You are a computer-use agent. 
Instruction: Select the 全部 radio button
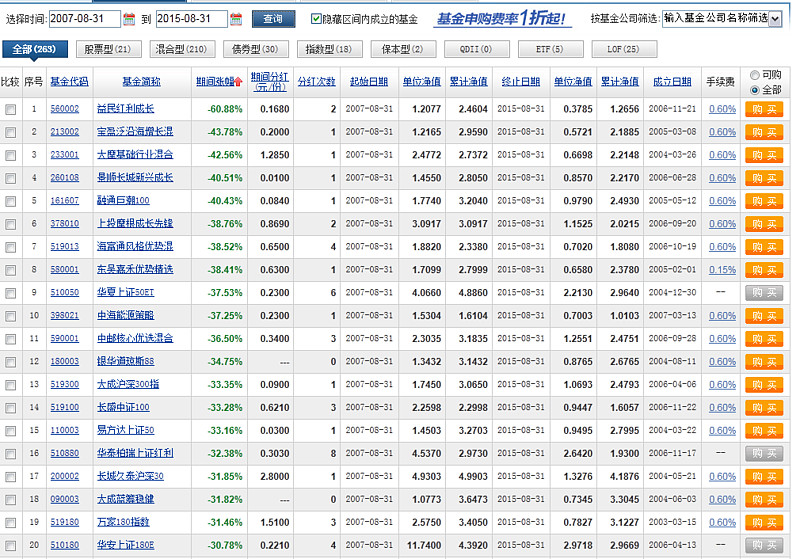coord(755,90)
